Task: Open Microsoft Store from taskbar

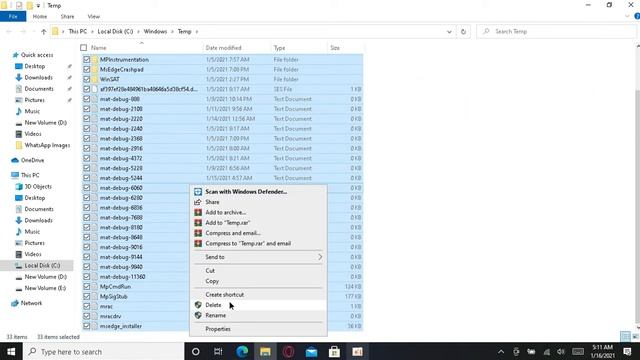Action: click(x=334, y=351)
